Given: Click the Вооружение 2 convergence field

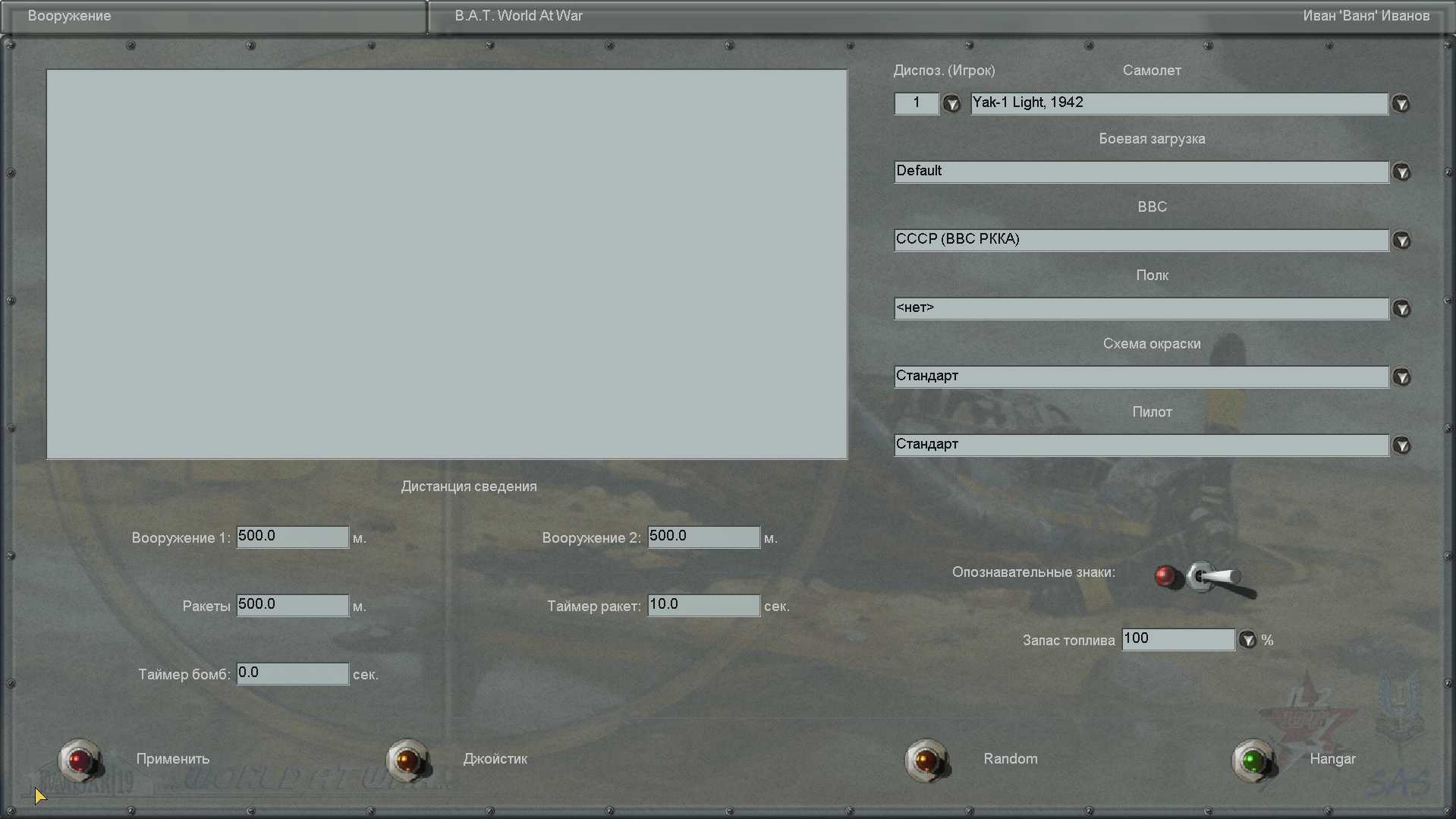Looking at the screenshot, I should click(x=703, y=537).
